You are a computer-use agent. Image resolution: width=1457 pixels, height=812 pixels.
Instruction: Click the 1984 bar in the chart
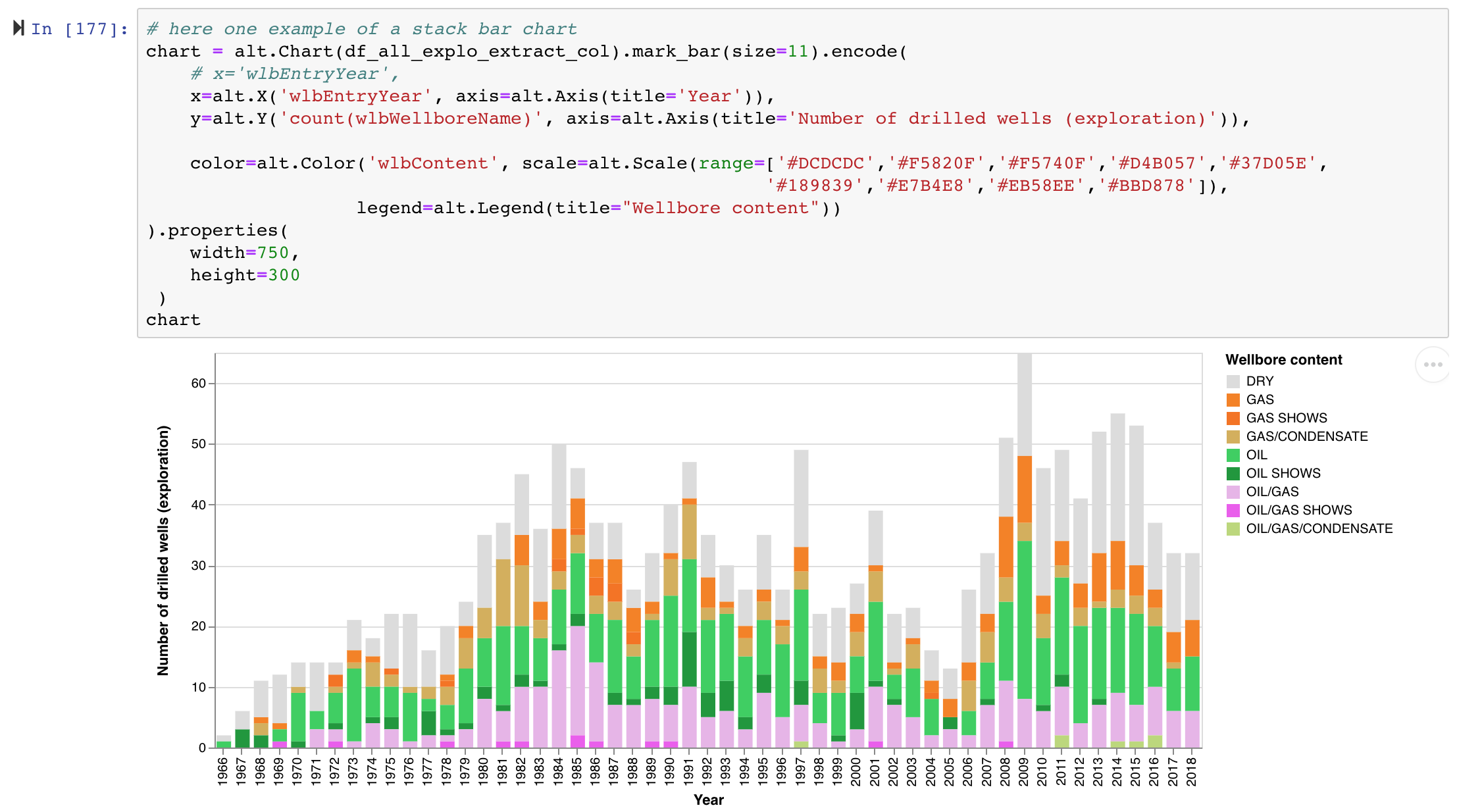[x=559, y=596]
